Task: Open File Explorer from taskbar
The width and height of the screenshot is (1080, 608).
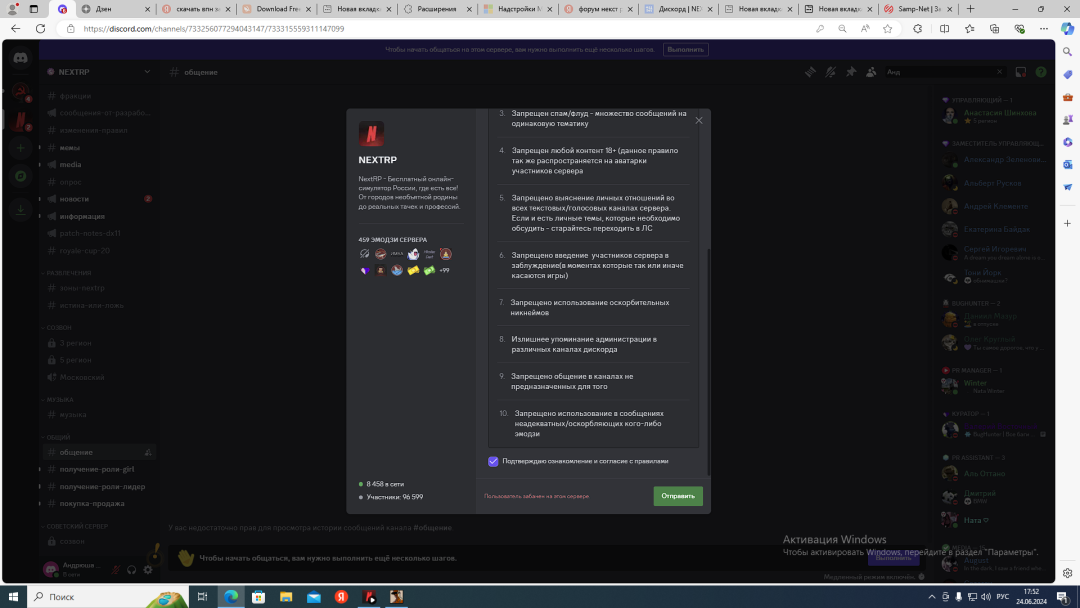Action: pyautogui.click(x=286, y=597)
